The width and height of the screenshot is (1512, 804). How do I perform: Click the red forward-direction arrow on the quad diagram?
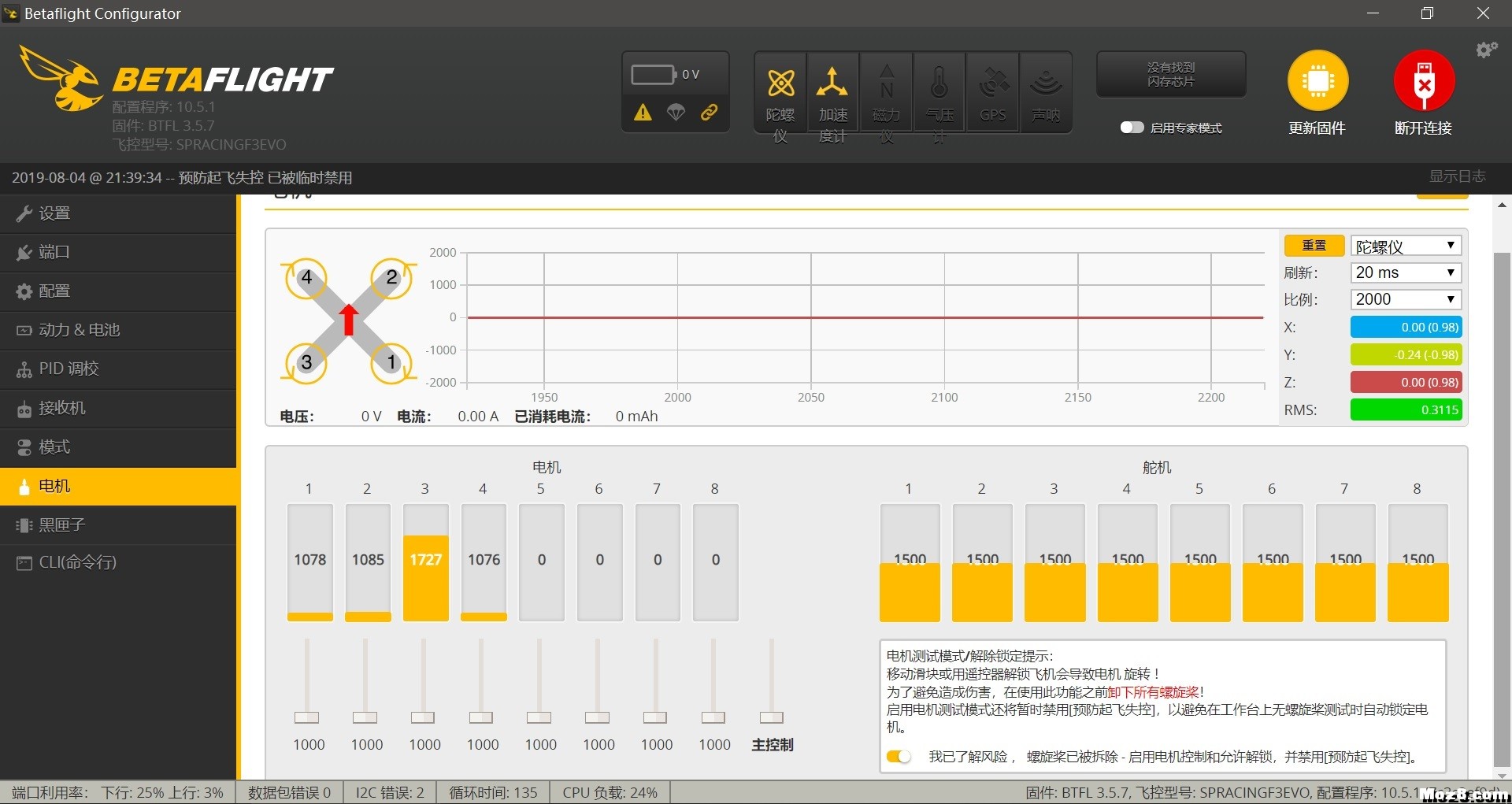[x=349, y=320]
